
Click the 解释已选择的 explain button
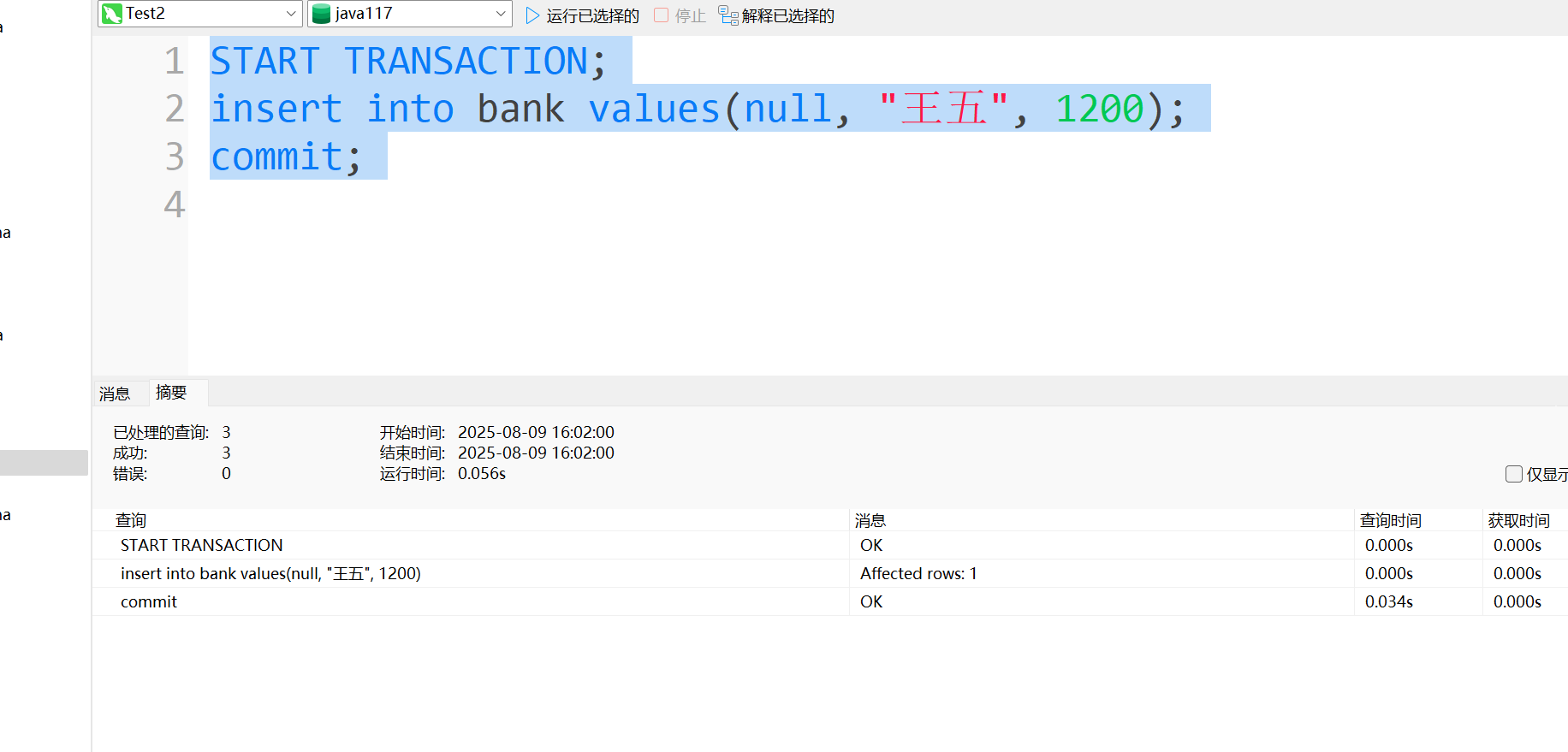(776, 15)
